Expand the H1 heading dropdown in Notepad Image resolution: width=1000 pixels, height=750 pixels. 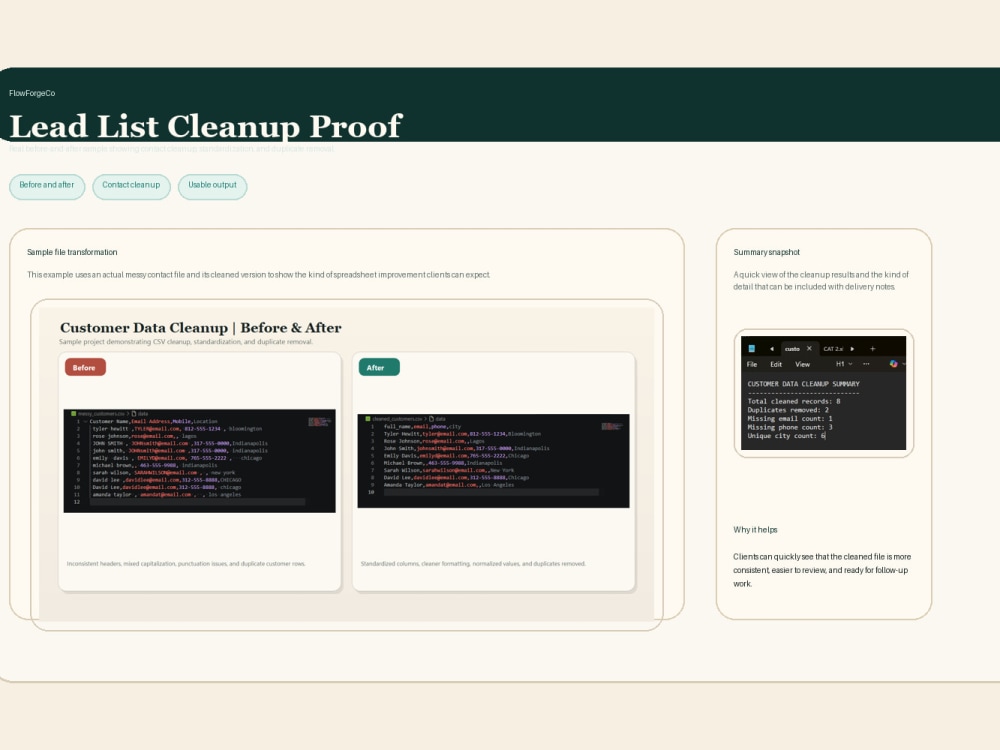844,364
